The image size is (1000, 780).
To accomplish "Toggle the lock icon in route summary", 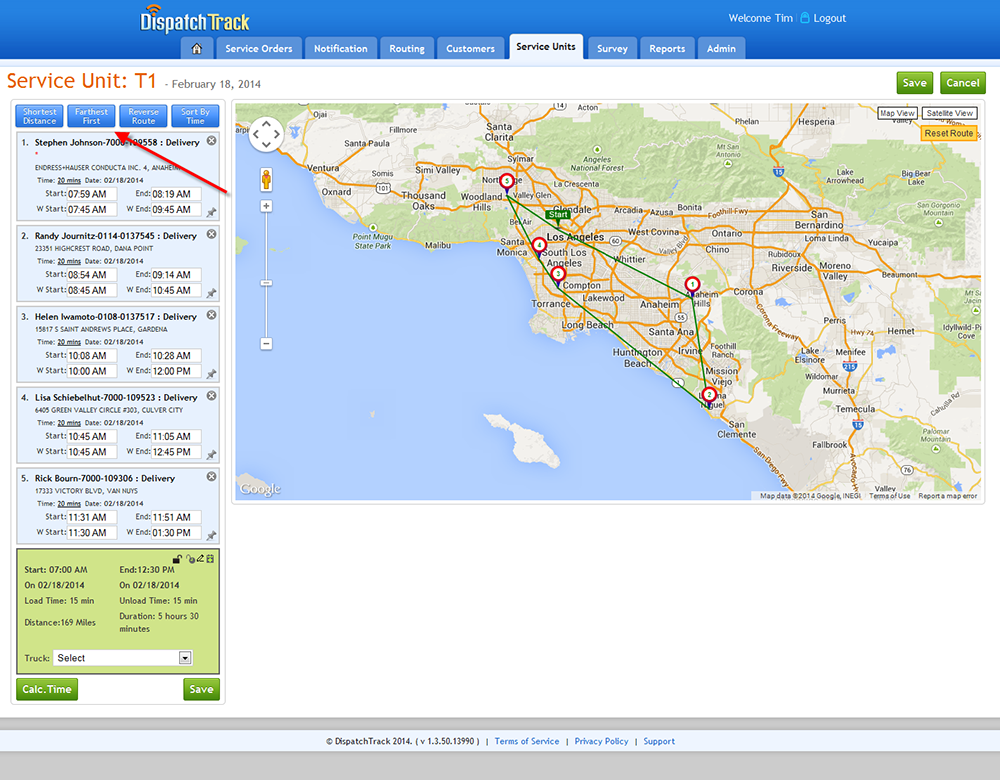I will [x=177, y=558].
